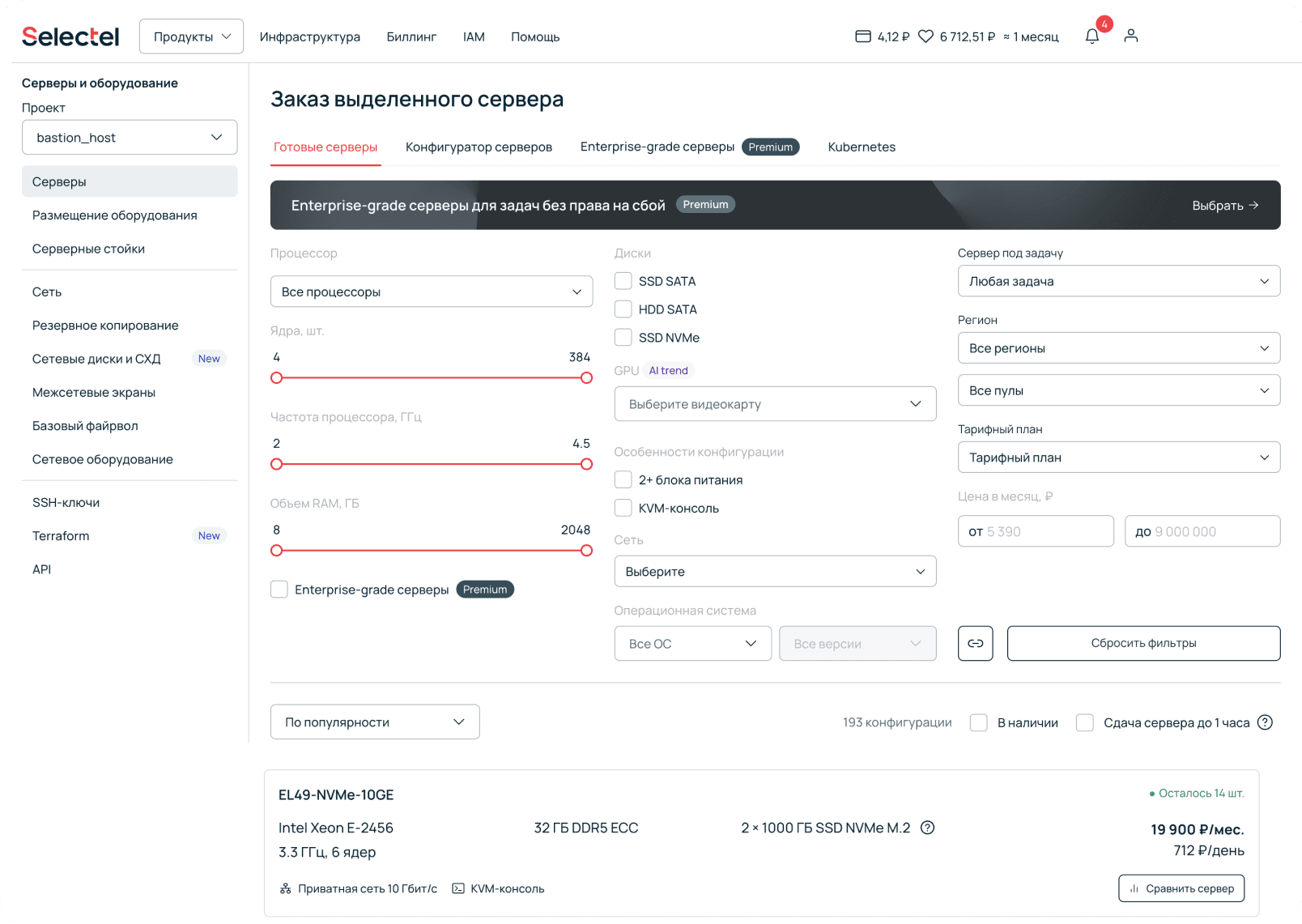Viewport: 1302px width, 924px height.
Task: Switch to Конфигуратор серверов tab
Action: coord(479,147)
